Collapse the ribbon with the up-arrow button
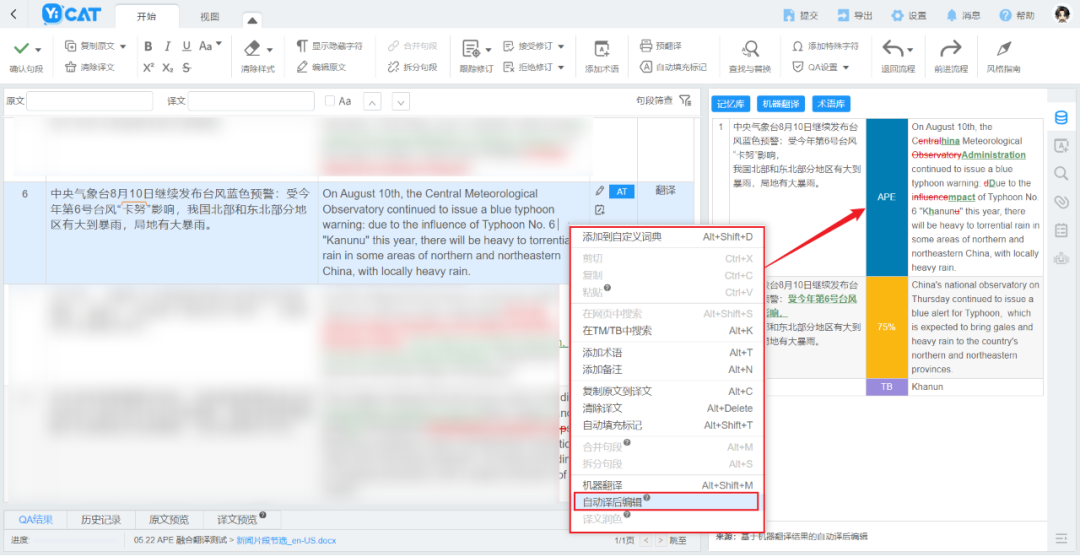The height and width of the screenshot is (557, 1080). coord(252,20)
